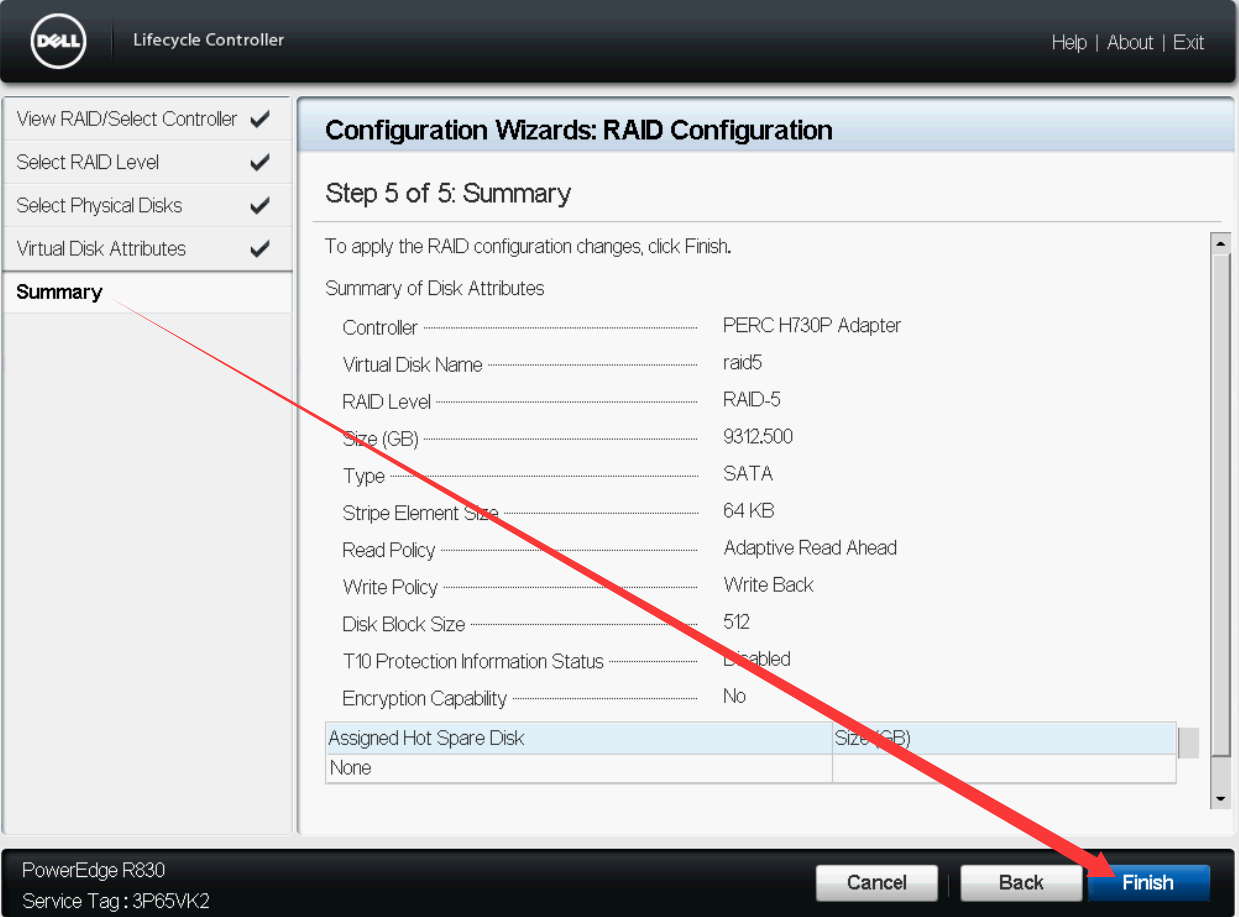Click checkmark next to View RAID/Select Controller
This screenshot has height=917, width=1239.
pyautogui.click(x=260, y=119)
